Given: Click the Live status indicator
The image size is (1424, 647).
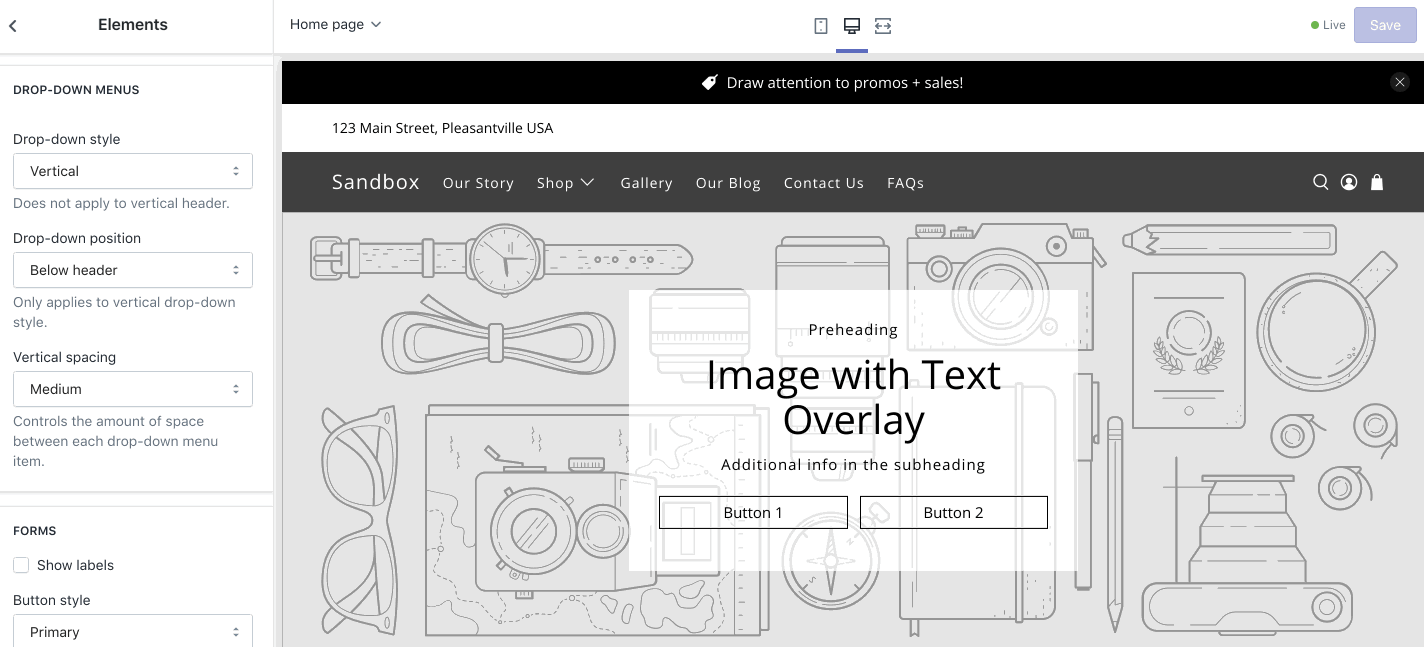Looking at the screenshot, I should click(1328, 25).
